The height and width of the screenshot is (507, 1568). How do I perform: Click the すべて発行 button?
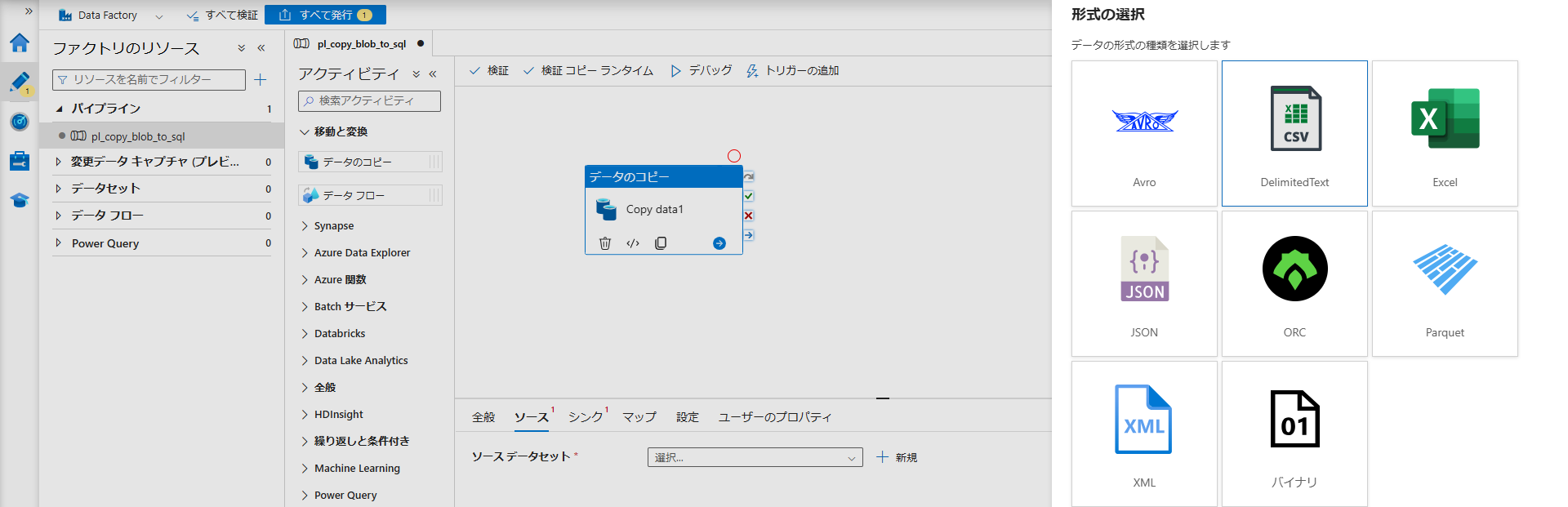pyautogui.click(x=325, y=15)
